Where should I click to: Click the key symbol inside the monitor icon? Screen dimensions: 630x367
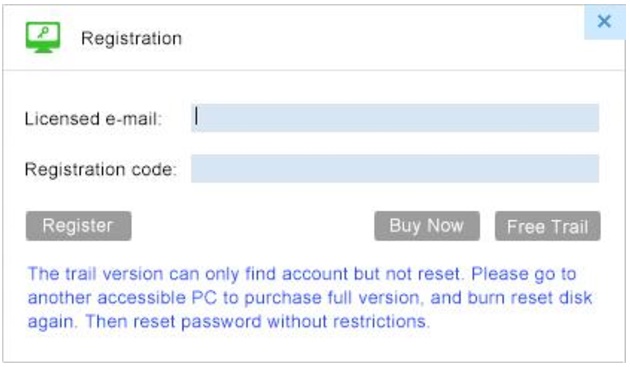(43, 32)
